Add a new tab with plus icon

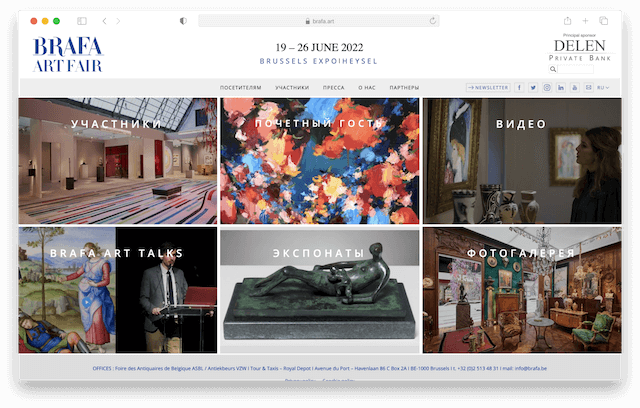point(585,20)
